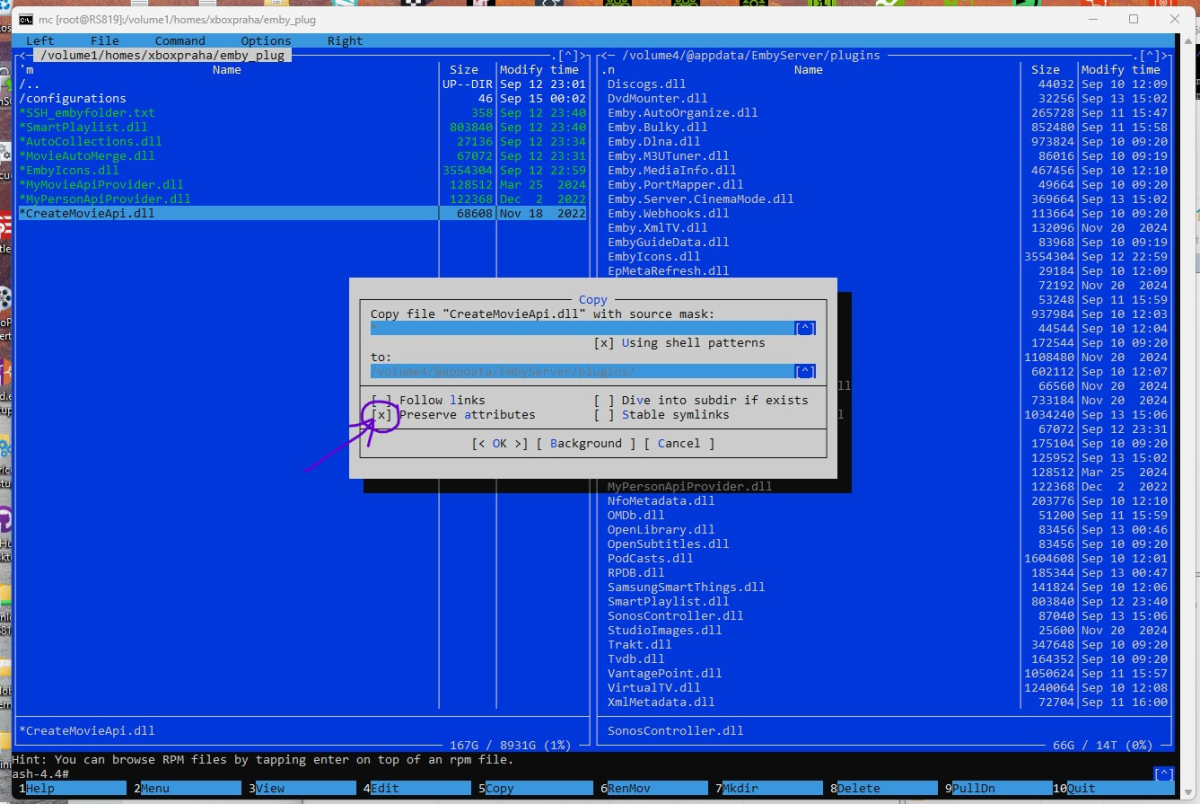1200x804 pixels.
Task: Uncheck Preserve attributes checkbox
Action: point(381,414)
